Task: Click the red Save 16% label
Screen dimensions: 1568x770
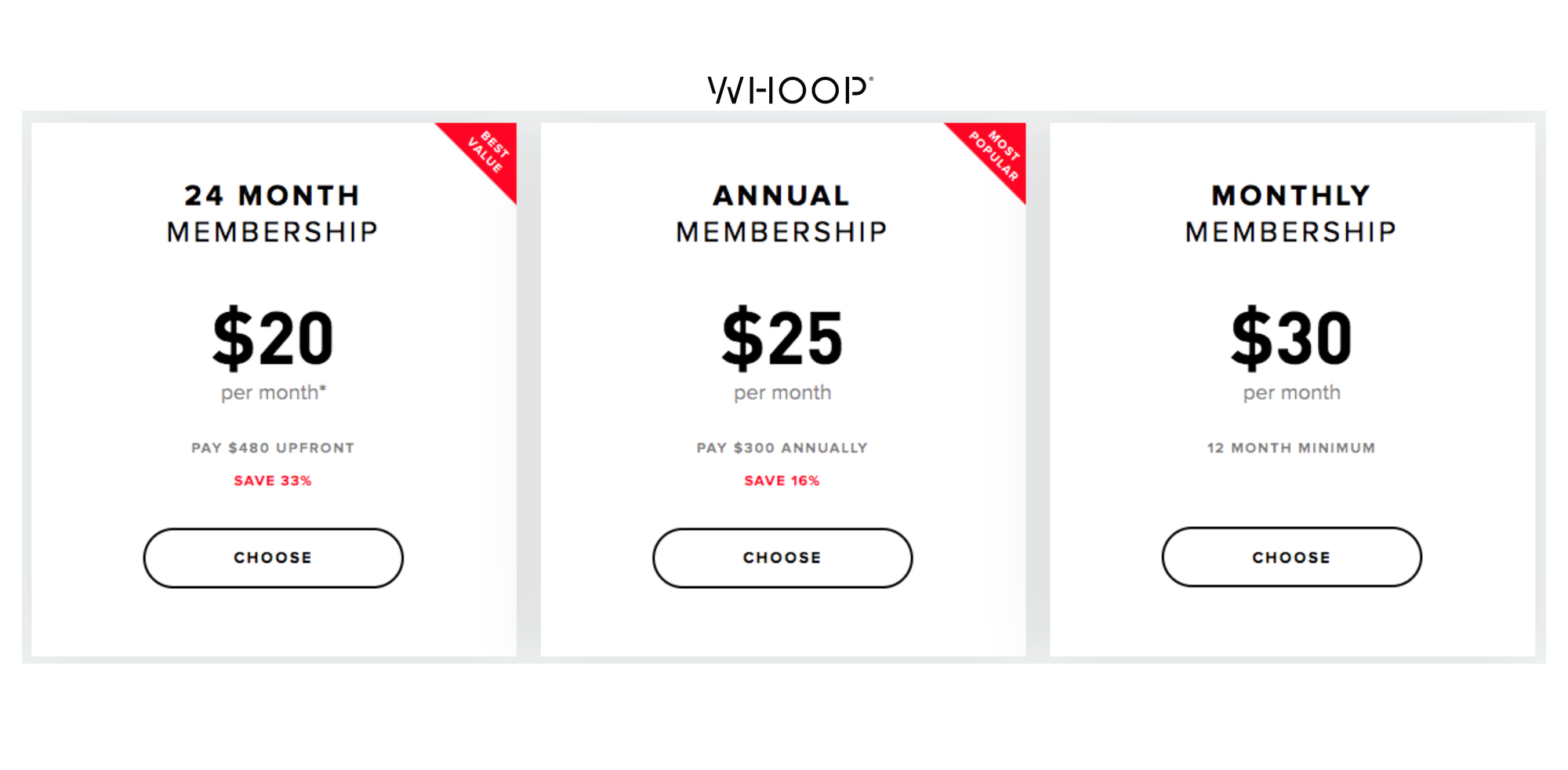Action: [782, 481]
